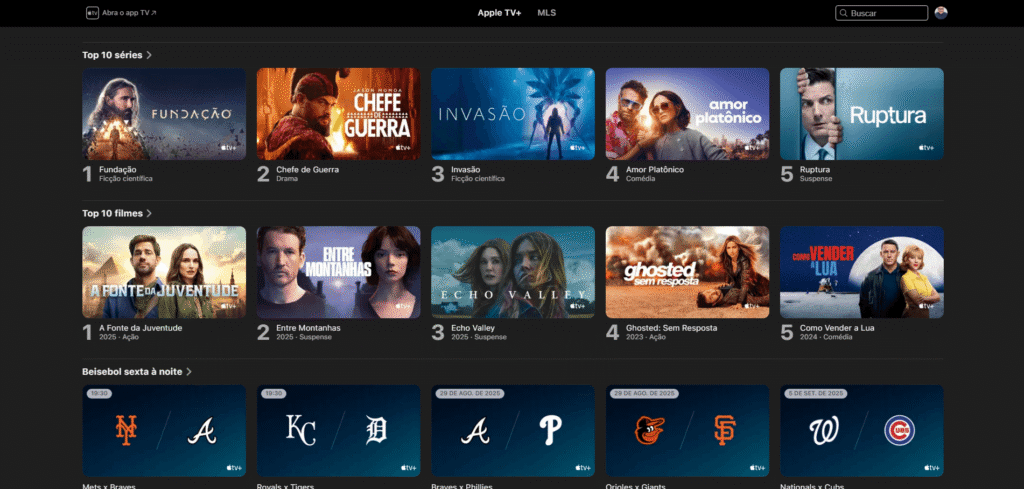The height and width of the screenshot is (489, 1024).
Task: Click the Chicago Cubs logo
Action: click(899, 431)
